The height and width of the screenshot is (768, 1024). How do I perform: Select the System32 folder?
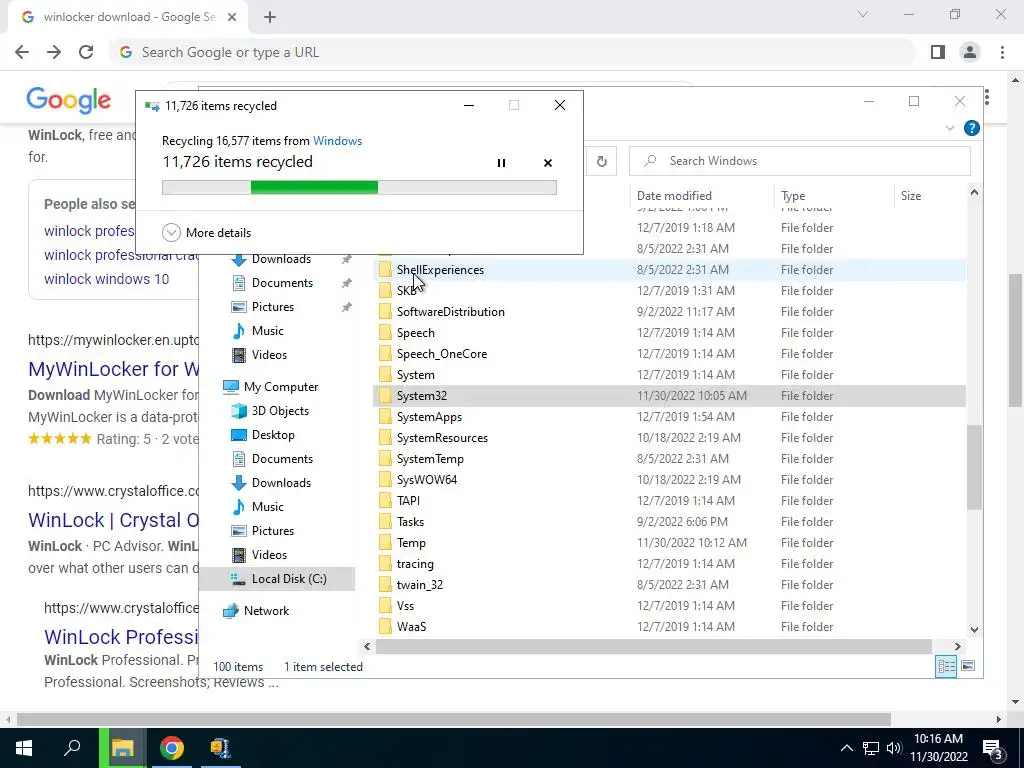pos(669,396)
